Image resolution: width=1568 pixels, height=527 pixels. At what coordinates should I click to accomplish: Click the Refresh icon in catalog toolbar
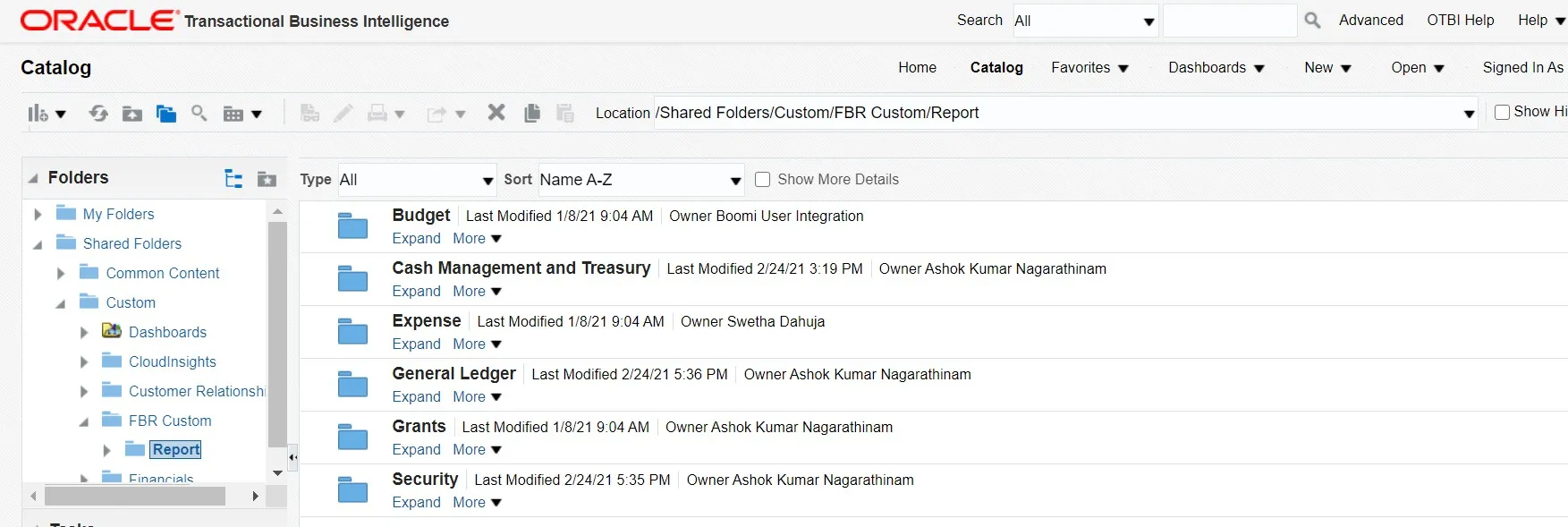coord(98,114)
